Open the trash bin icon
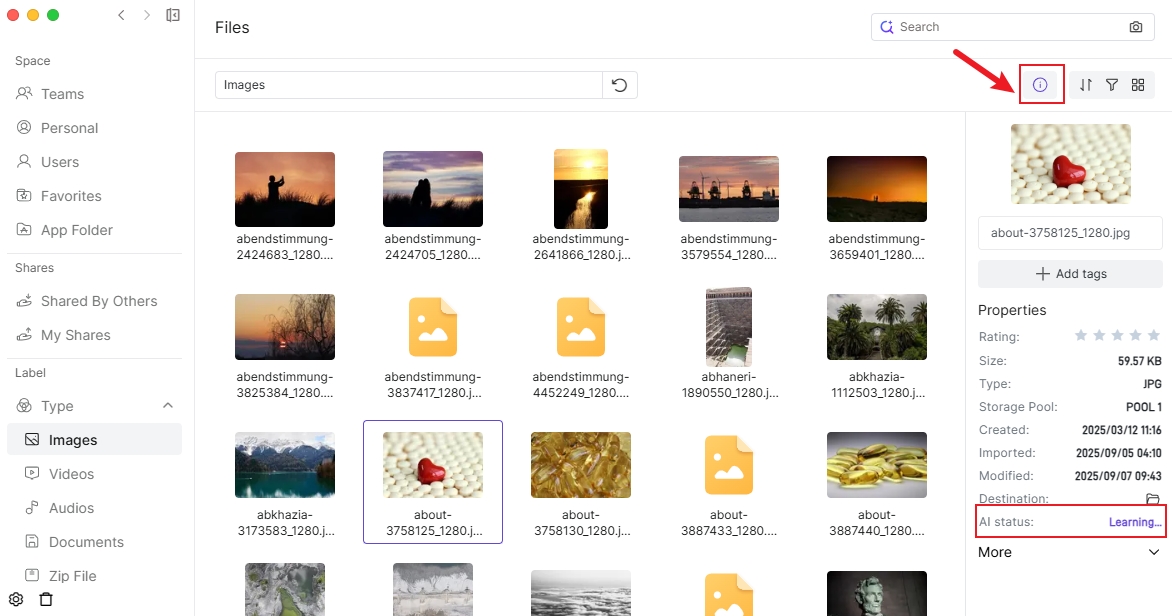The height and width of the screenshot is (616, 1172). point(46,600)
